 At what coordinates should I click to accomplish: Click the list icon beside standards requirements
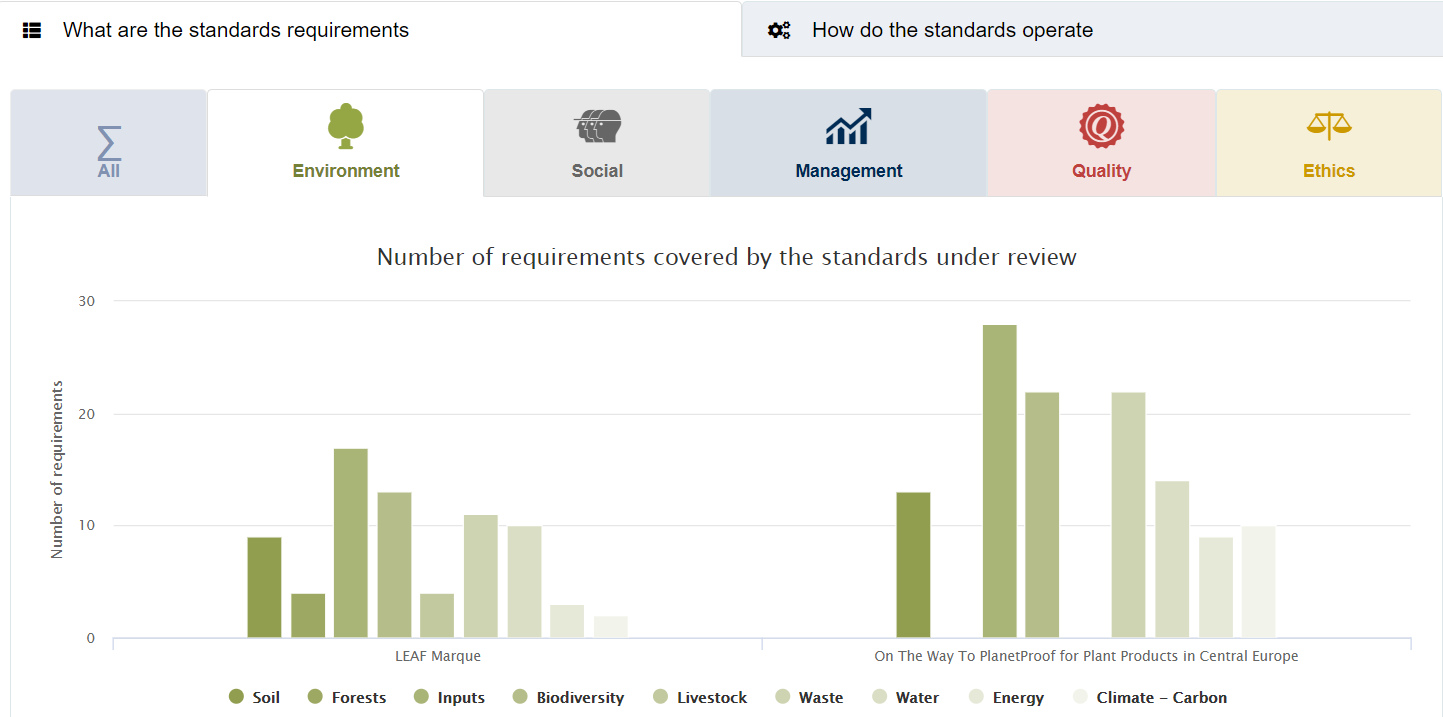pyautogui.click(x=32, y=31)
